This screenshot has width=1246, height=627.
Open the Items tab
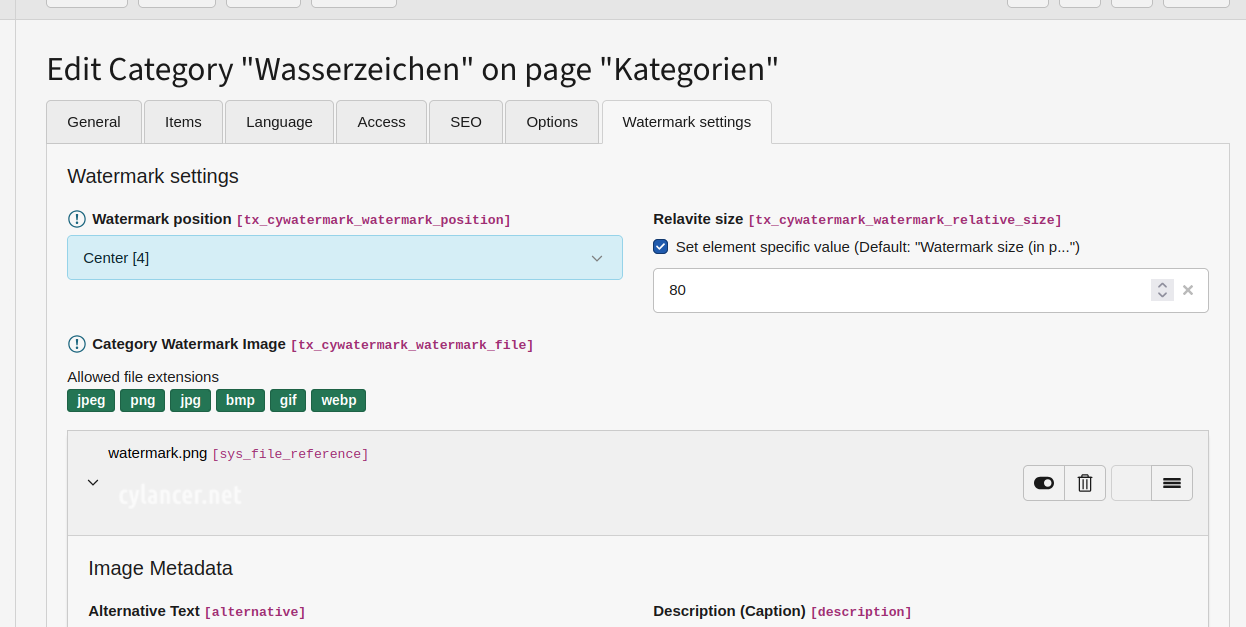[183, 122]
